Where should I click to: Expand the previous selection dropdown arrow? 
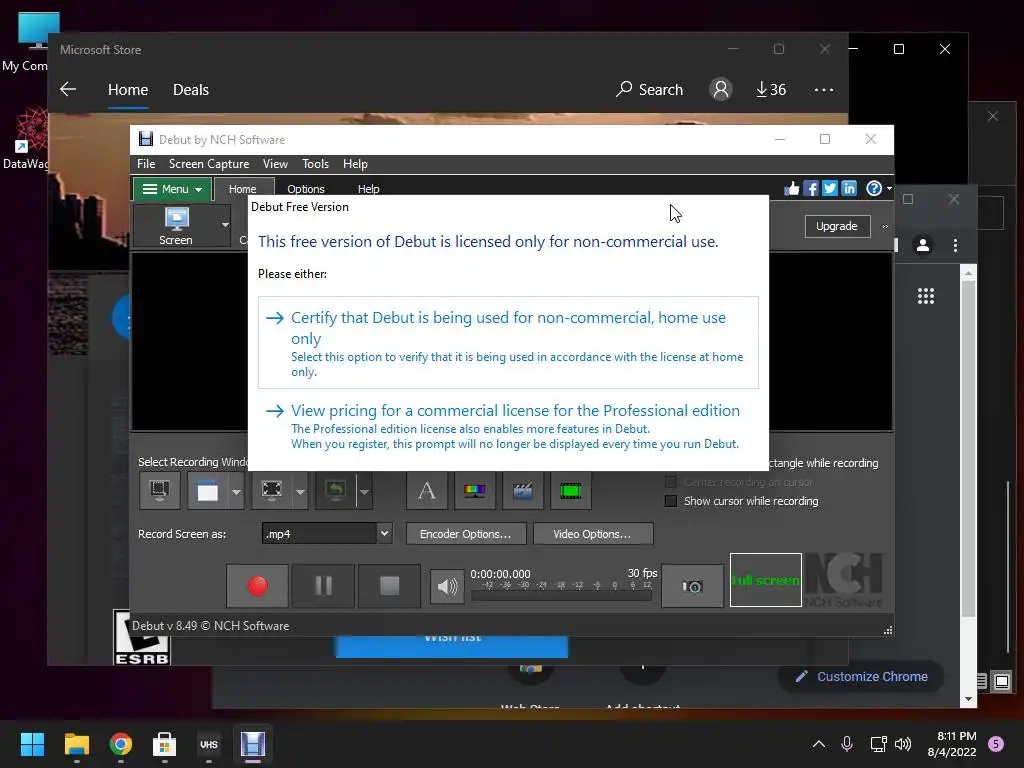pos(364,492)
